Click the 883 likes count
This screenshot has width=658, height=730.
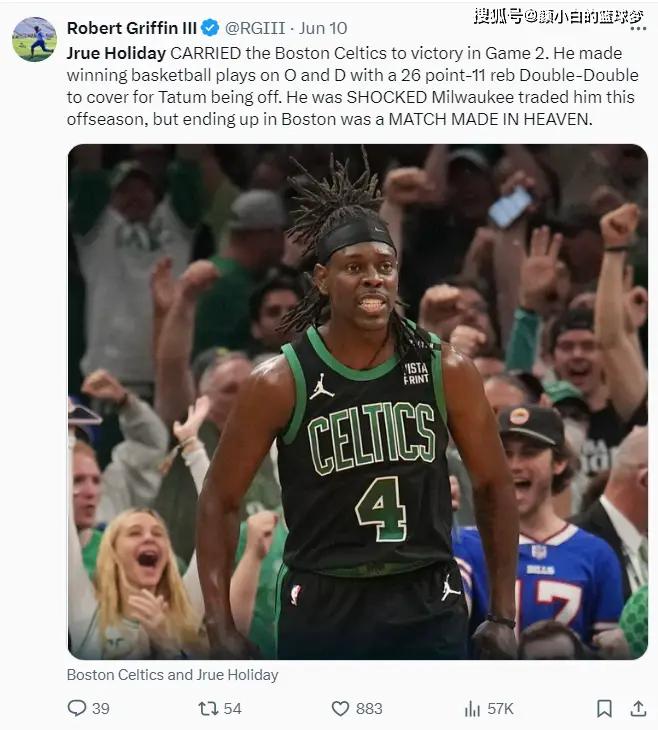(x=369, y=709)
